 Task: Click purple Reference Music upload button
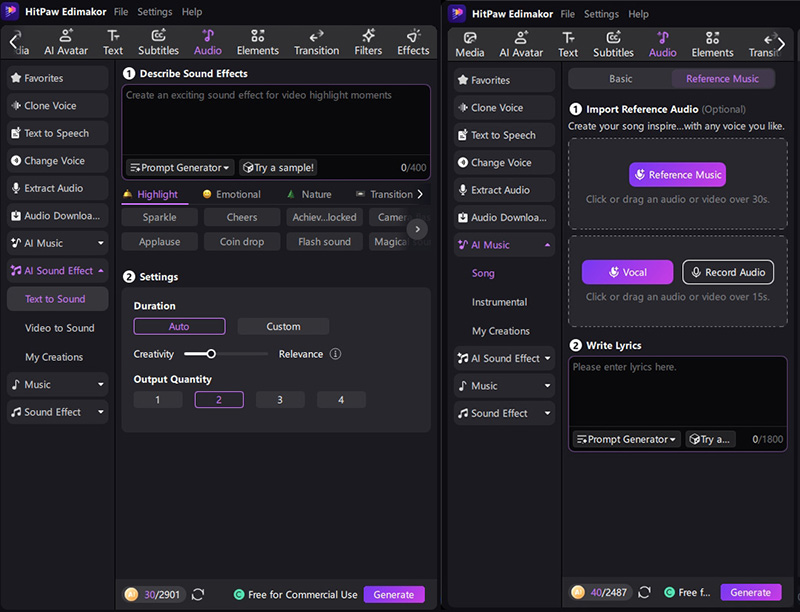(x=678, y=175)
